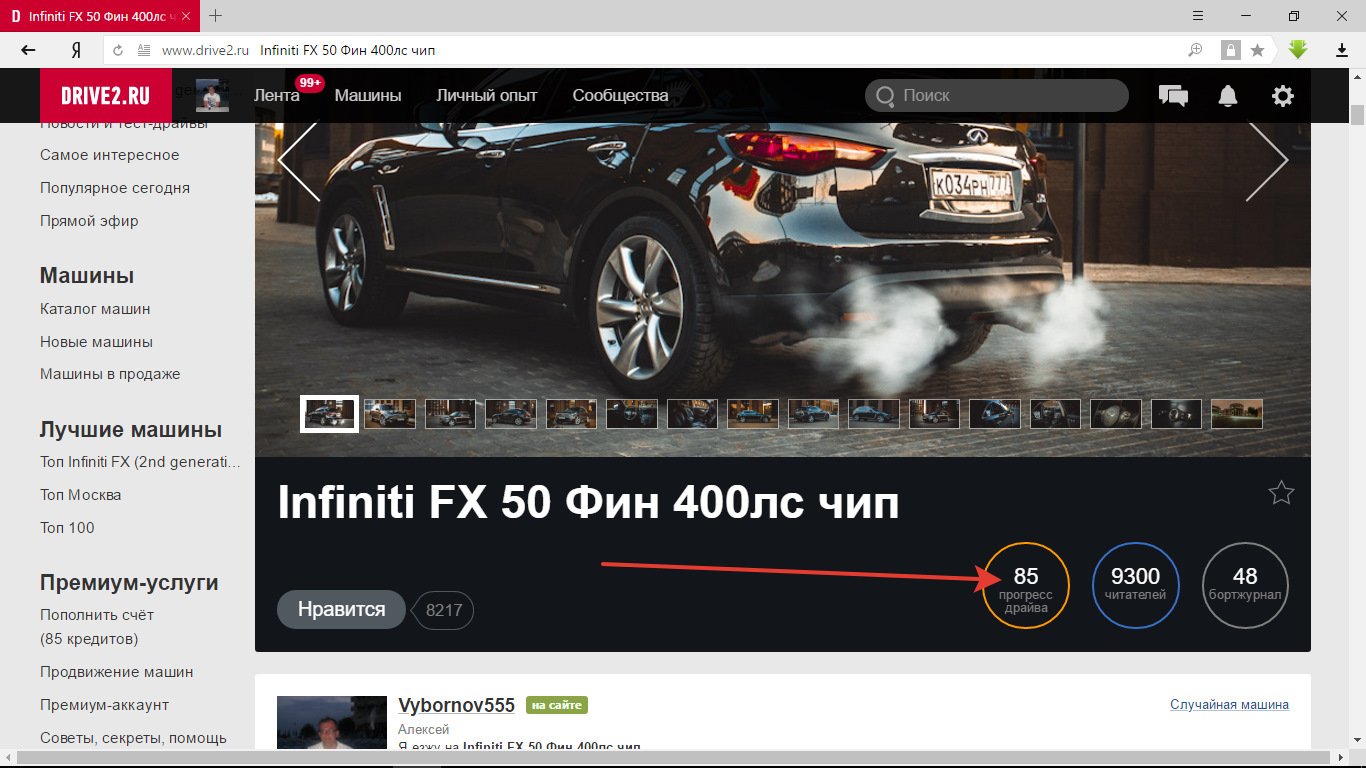Image resolution: width=1366 pixels, height=768 pixels.
Task: Show the previous photo with the left arrow
Action: [x=298, y=160]
